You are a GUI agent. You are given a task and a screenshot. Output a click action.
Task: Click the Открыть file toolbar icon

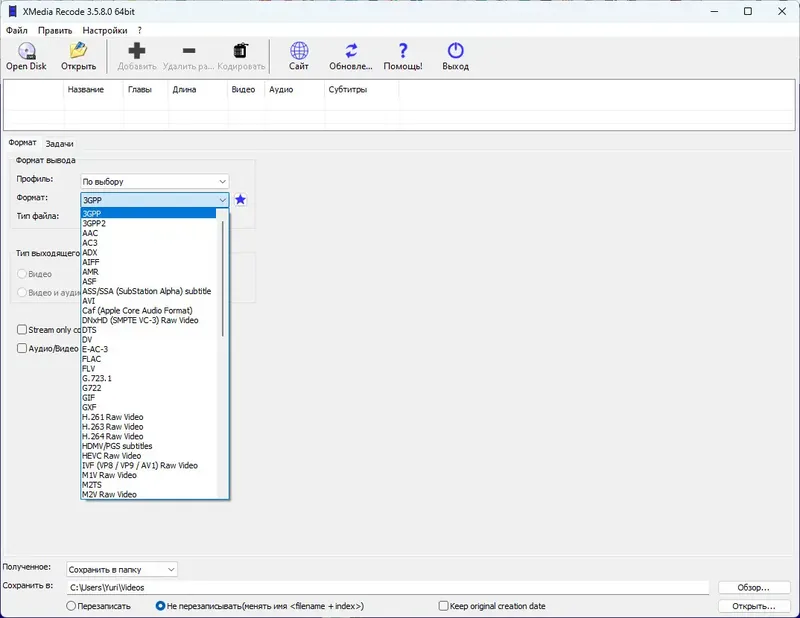click(79, 56)
